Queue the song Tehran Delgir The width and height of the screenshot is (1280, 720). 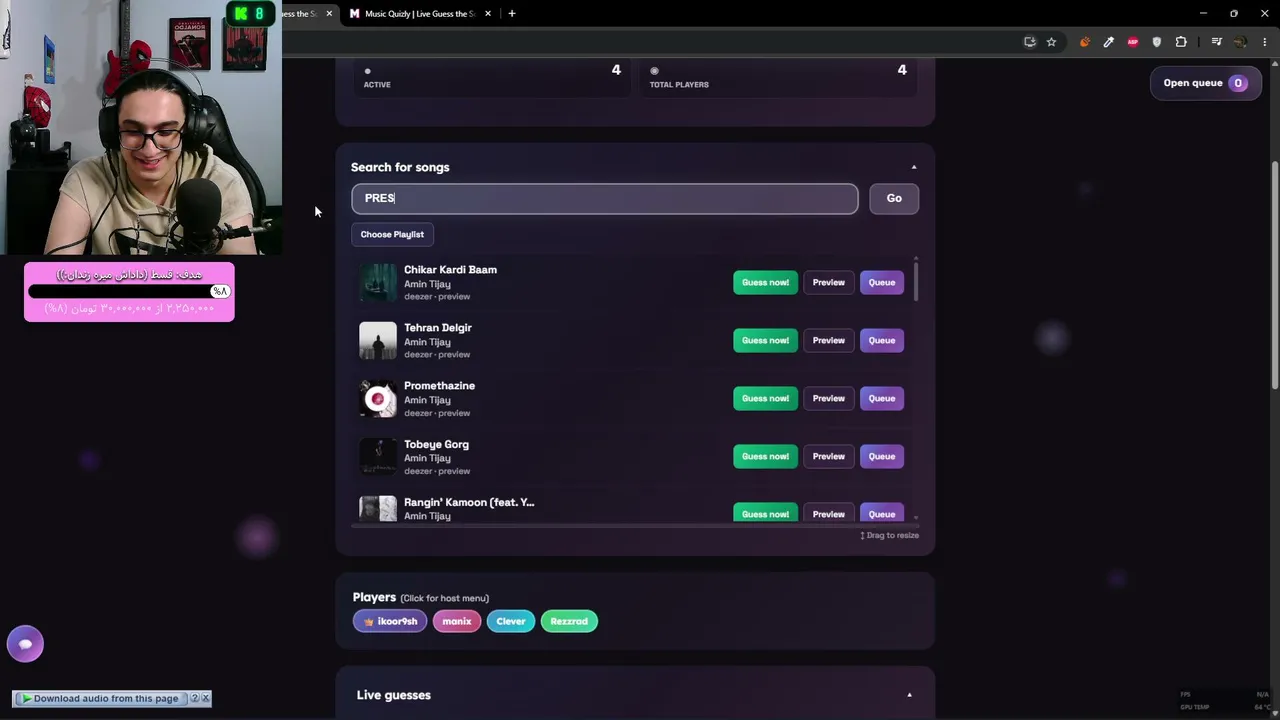pyautogui.click(x=882, y=340)
